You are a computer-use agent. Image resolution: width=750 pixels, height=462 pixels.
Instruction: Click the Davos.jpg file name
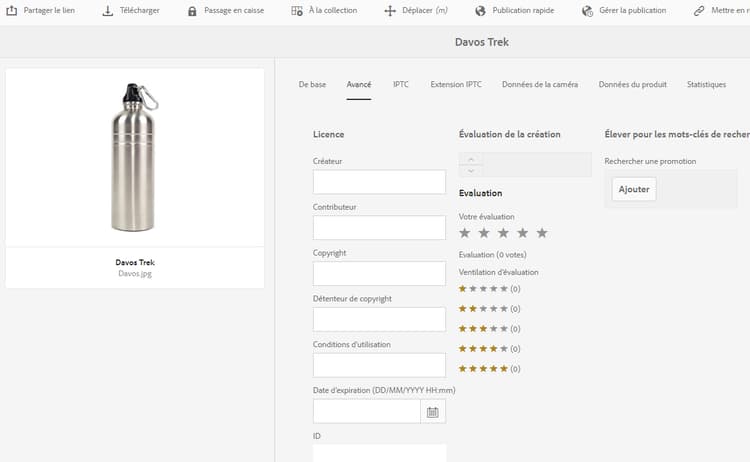135,274
